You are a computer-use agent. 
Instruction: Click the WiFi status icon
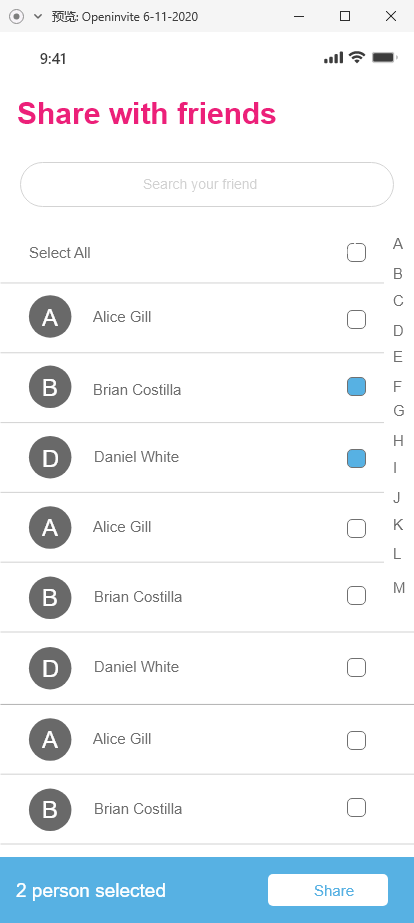[357, 57]
